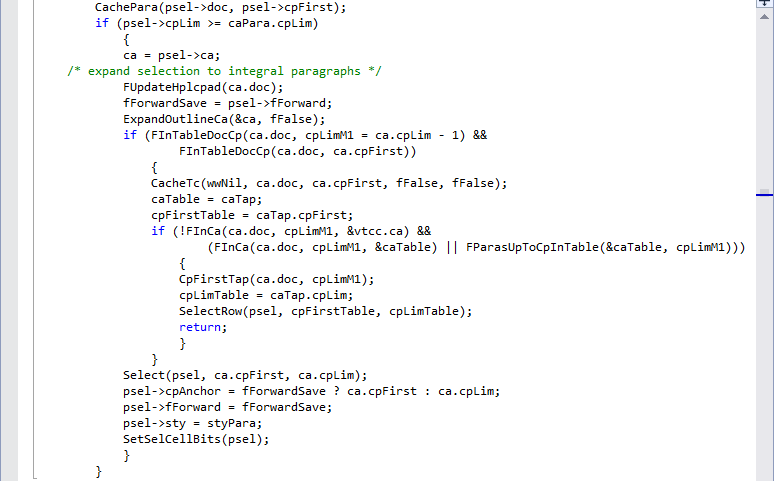Click on FUpdateHplcpad function call
The image size is (774, 481).
coord(203,87)
